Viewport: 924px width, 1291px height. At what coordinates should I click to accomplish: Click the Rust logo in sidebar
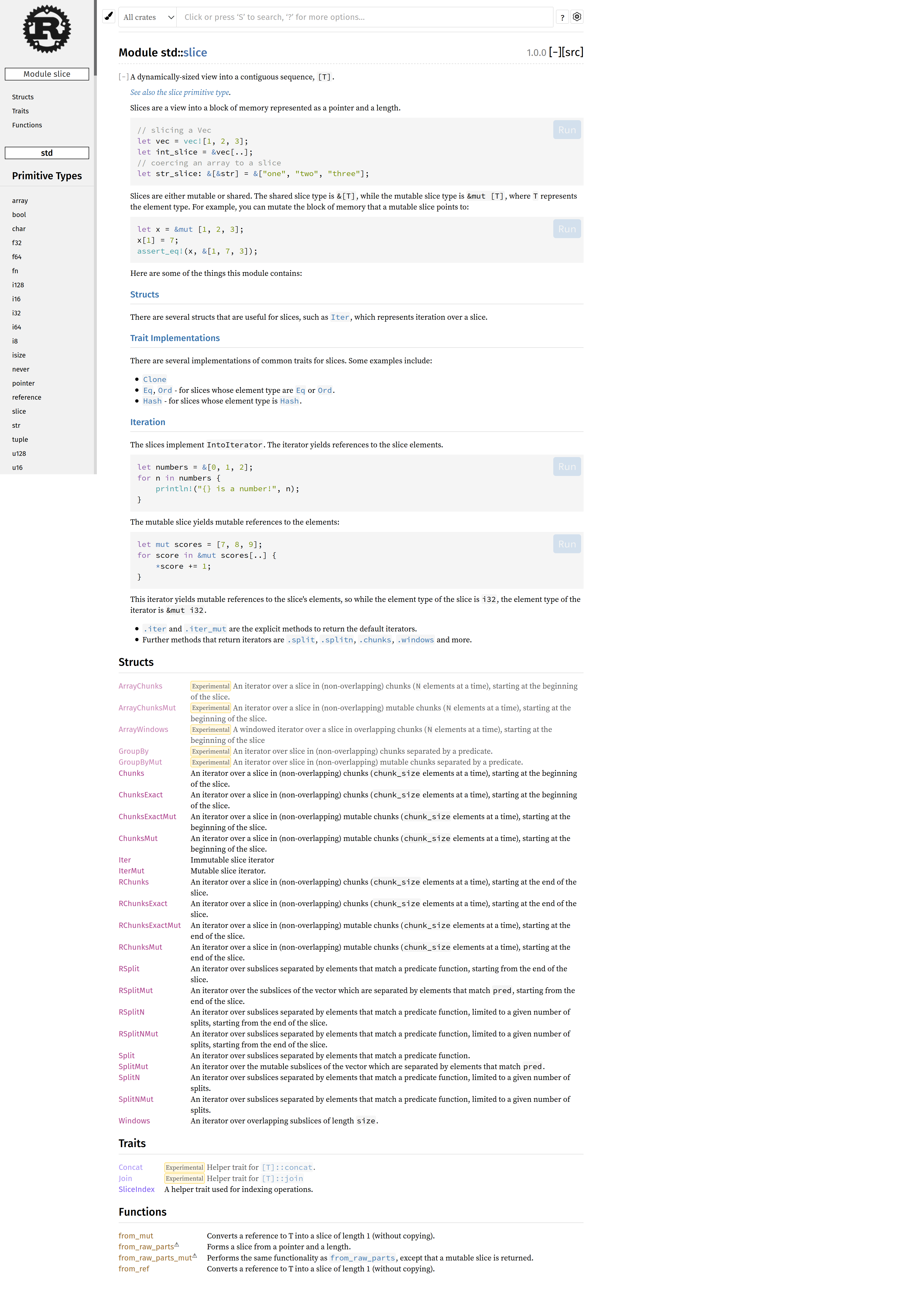pyautogui.click(x=47, y=29)
